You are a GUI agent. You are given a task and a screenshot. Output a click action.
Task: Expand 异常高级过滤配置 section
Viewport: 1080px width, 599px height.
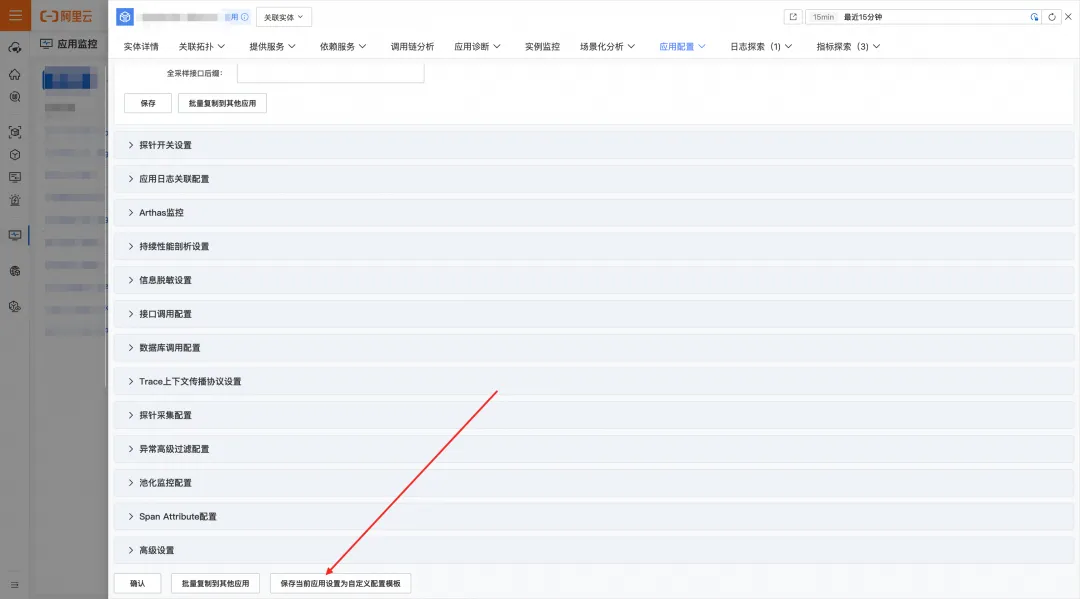594,449
